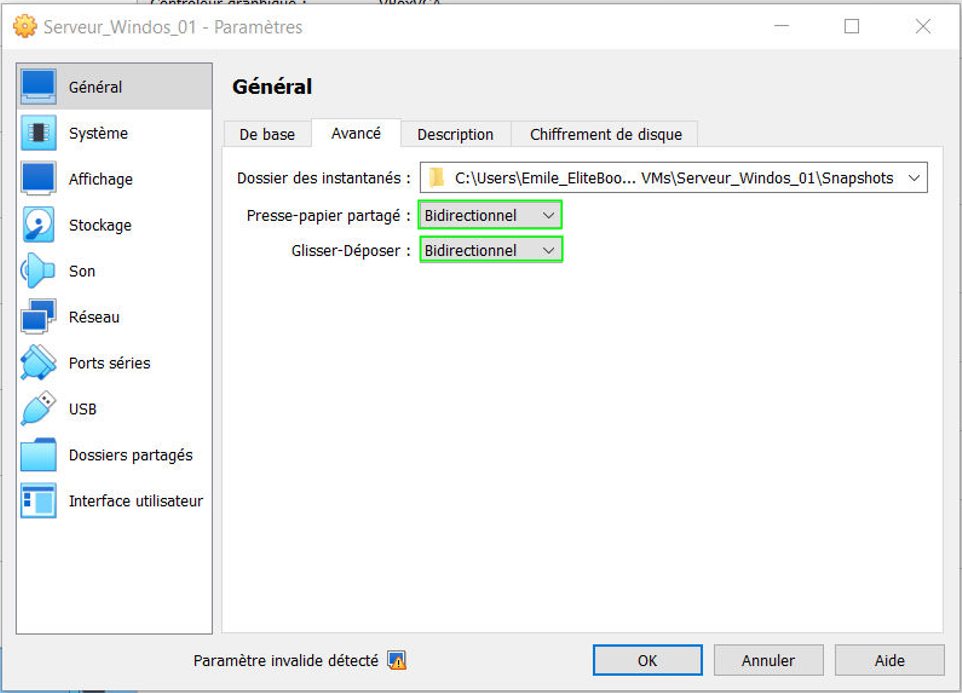
Task: Open help with the Aide button
Action: click(x=889, y=660)
